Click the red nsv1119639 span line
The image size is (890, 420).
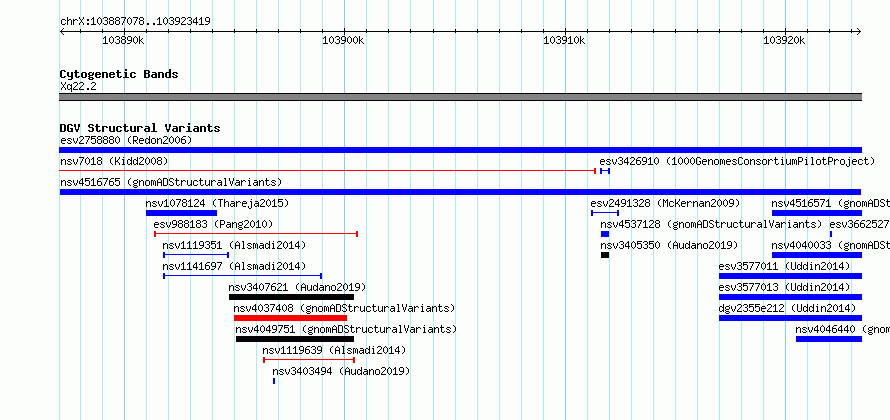tap(309, 360)
